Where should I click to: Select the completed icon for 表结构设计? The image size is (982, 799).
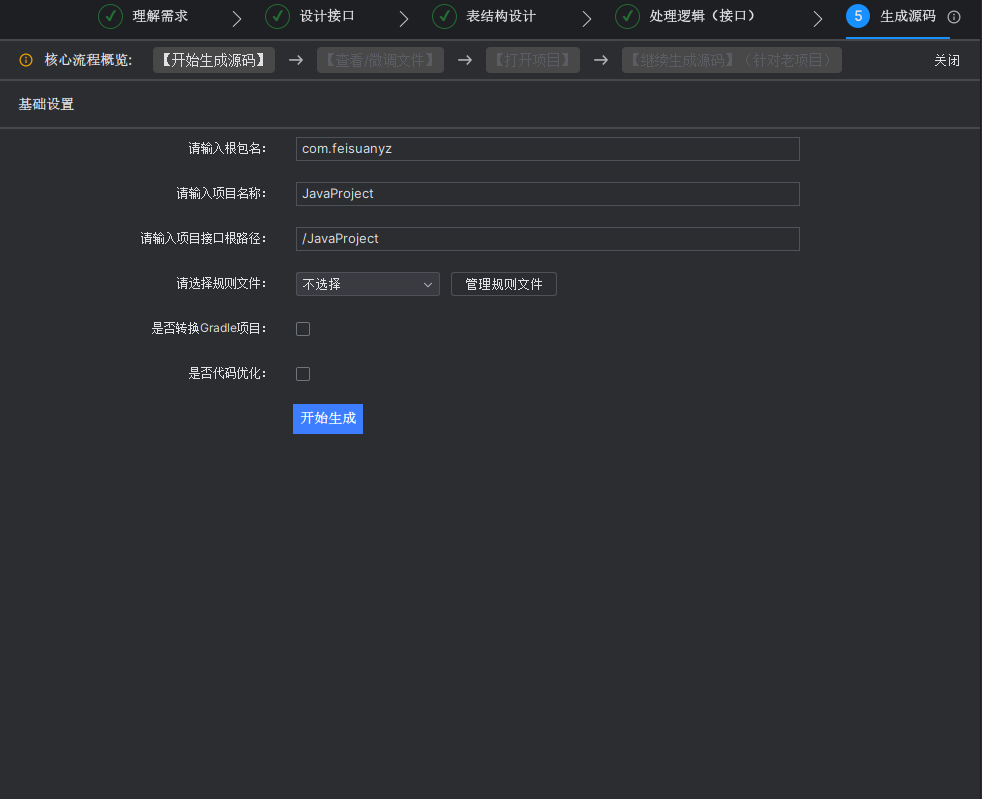[444, 17]
